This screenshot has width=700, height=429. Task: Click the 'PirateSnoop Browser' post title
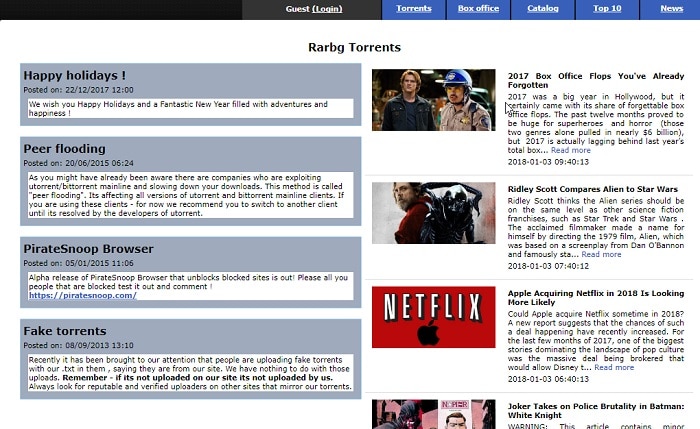coord(88,249)
